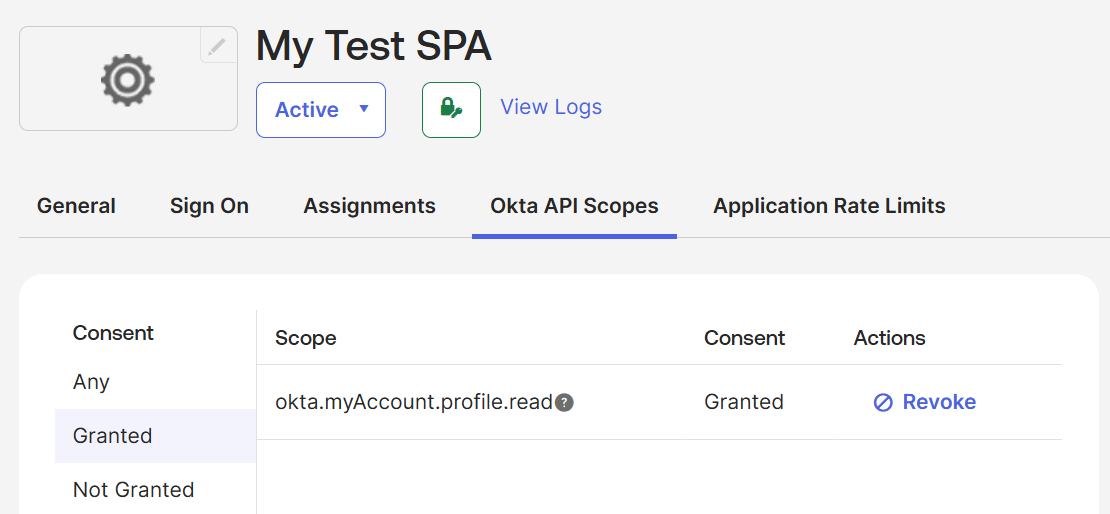Click the Scope column header
The image size is (1110, 514).
(x=306, y=338)
